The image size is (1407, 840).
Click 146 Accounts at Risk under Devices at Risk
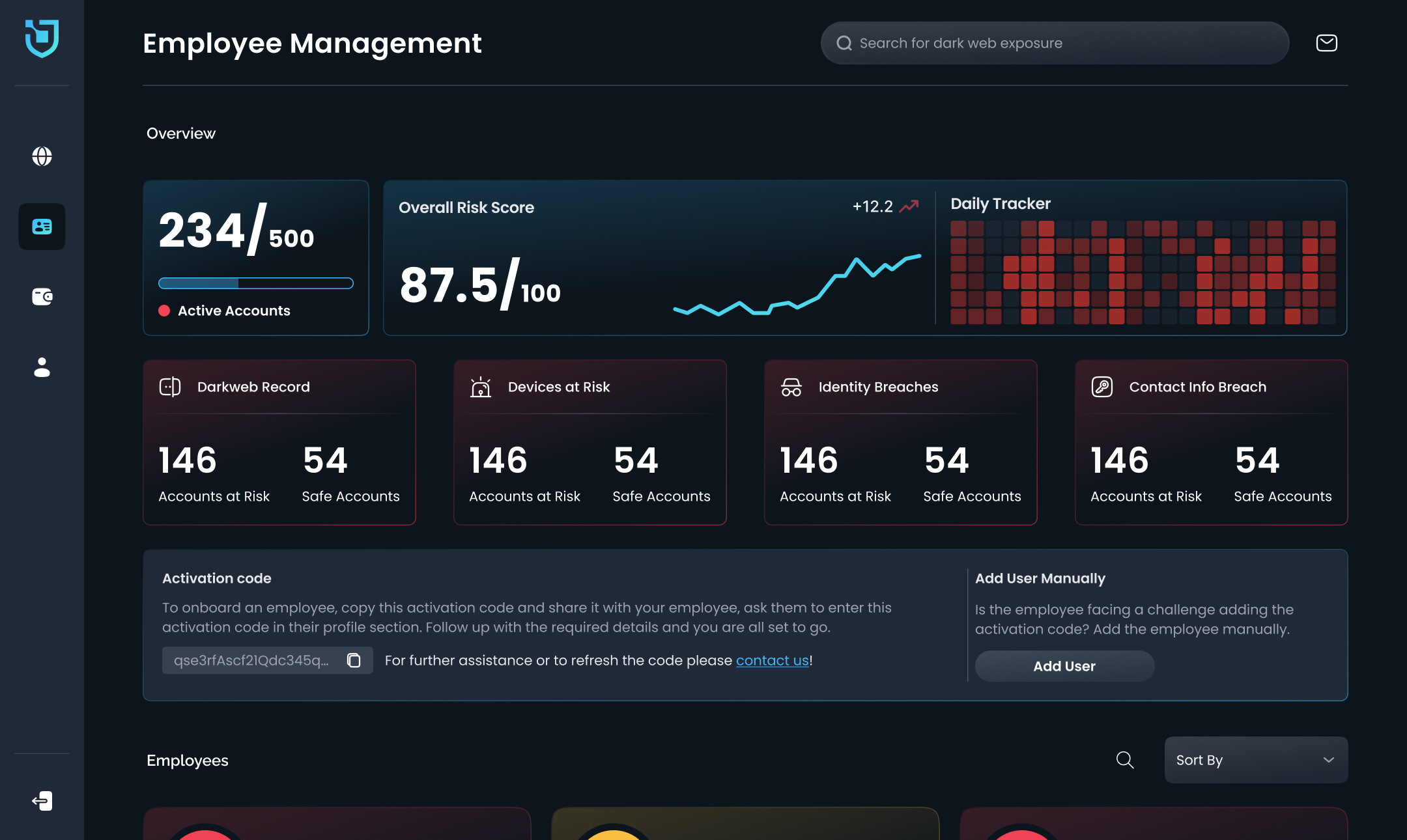point(524,473)
